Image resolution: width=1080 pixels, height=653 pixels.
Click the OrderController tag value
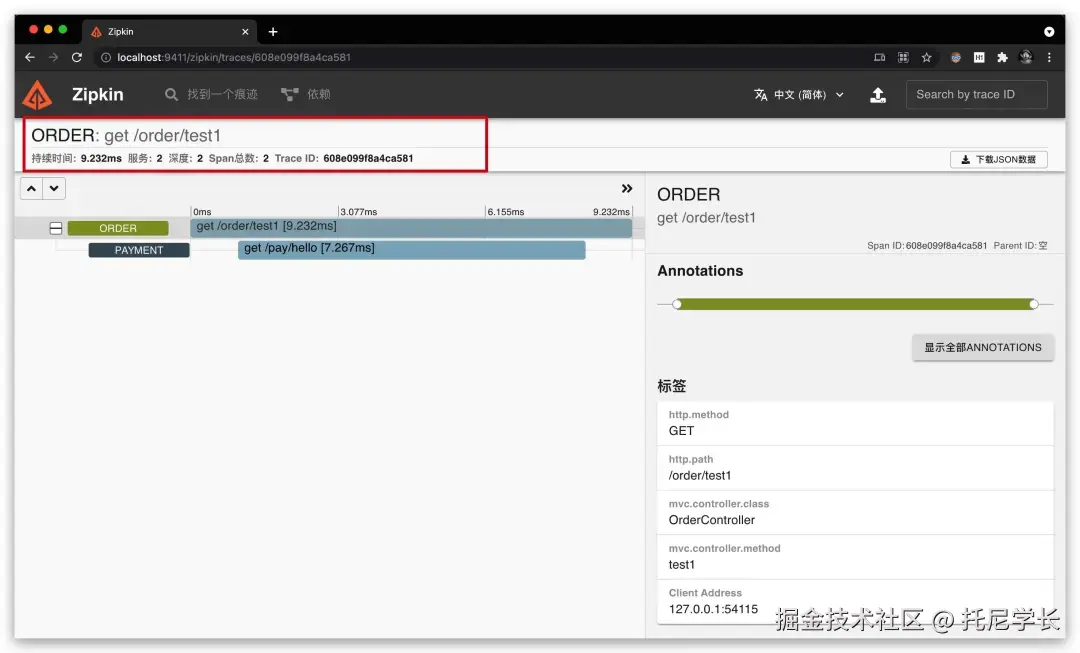pos(712,520)
